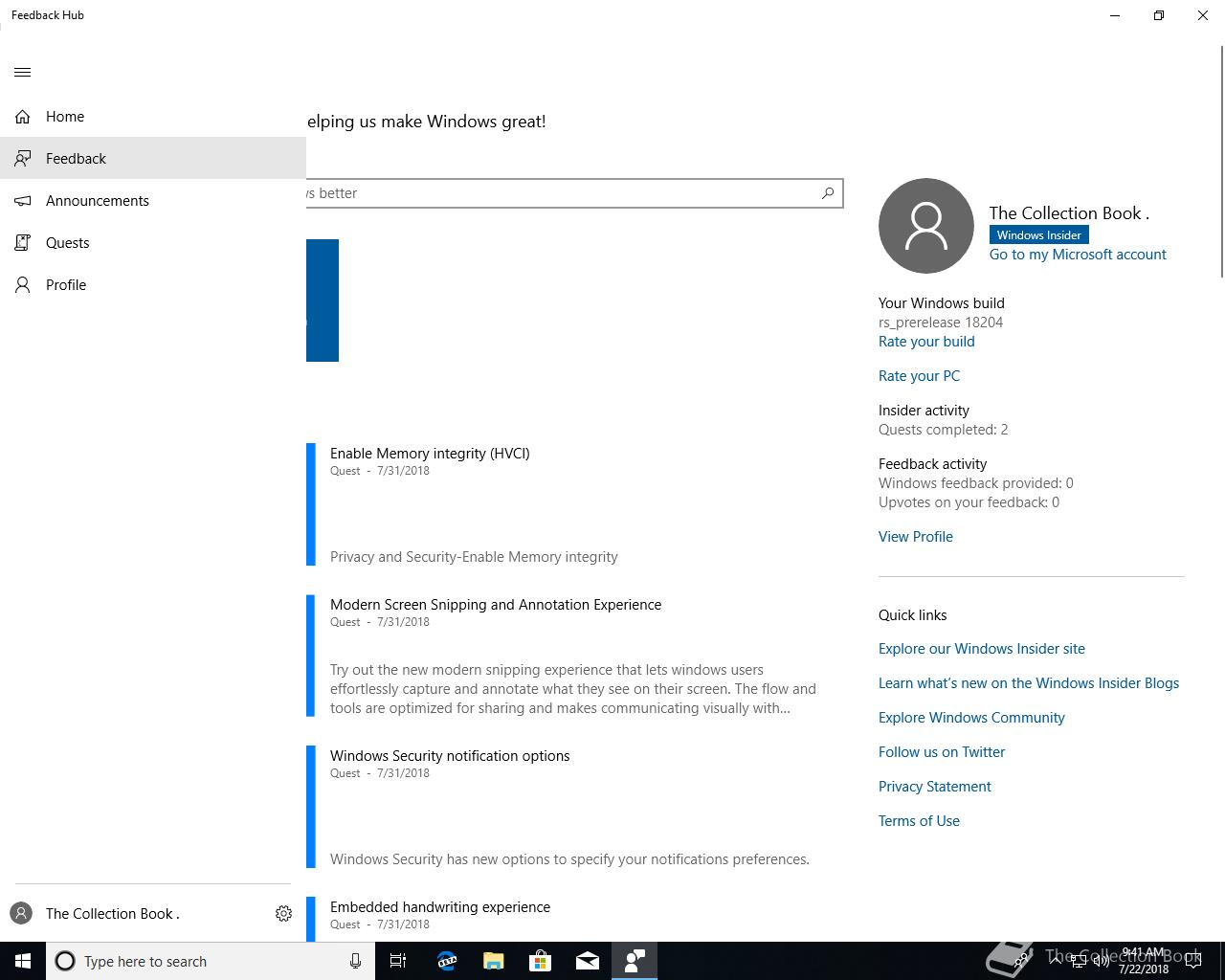Open Go to my Microsoft account link
Viewport: 1225px width, 980px height.
1078,254
